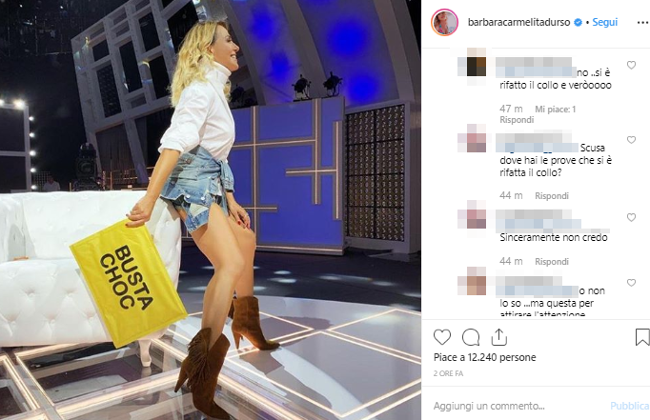Reply to 'Sinceramente non credo' comment
Screen dimensions: 650x420
(551, 262)
